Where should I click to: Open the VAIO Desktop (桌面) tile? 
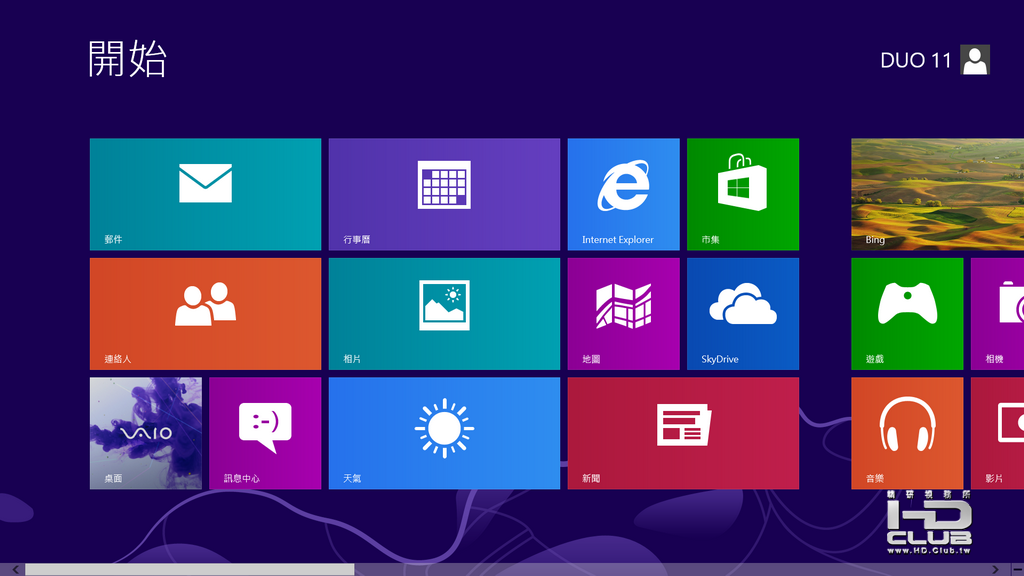pyautogui.click(x=146, y=433)
